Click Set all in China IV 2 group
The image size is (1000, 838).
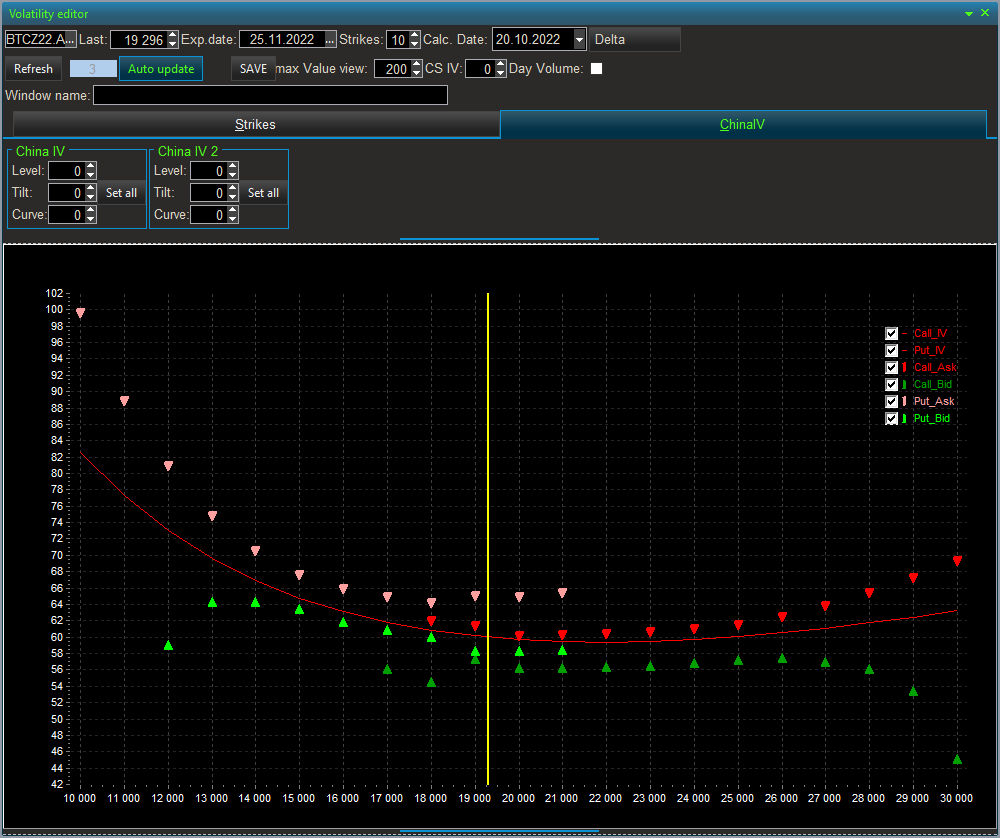(263, 193)
